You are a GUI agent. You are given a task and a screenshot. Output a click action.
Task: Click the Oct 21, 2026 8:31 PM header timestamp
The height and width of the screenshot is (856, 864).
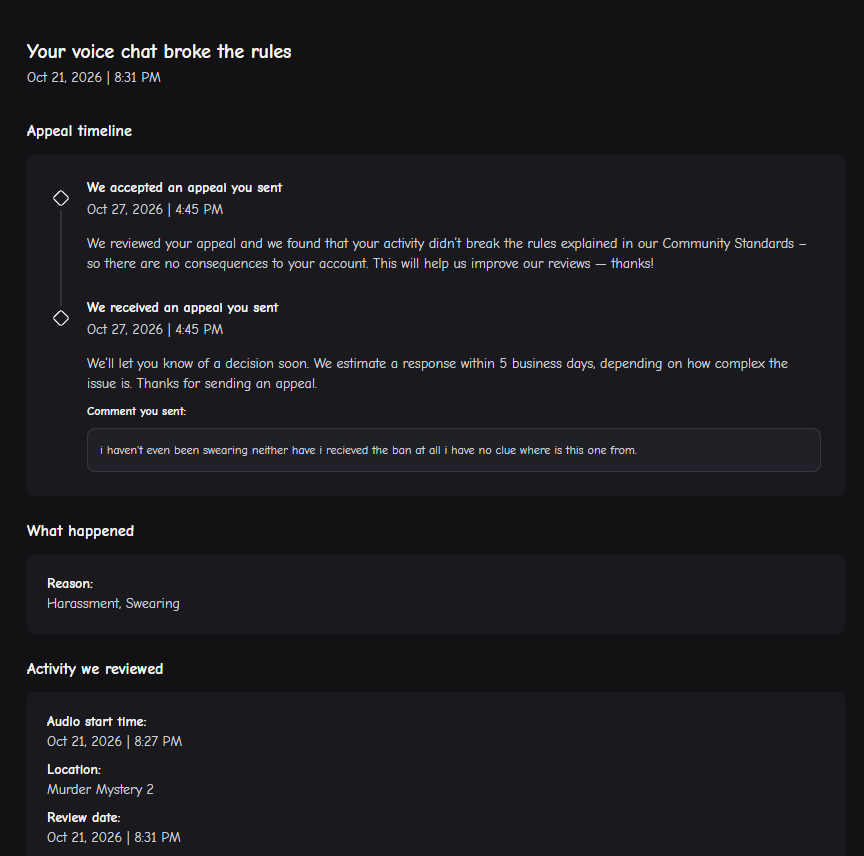pyautogui.click(x=94, y=77)
